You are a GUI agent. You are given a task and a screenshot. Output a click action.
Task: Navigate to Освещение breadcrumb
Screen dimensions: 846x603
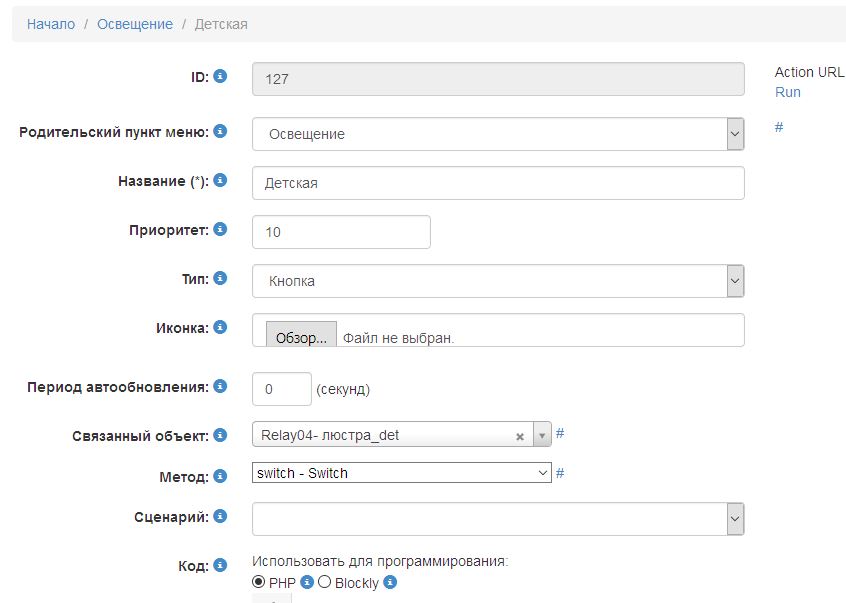135,24
